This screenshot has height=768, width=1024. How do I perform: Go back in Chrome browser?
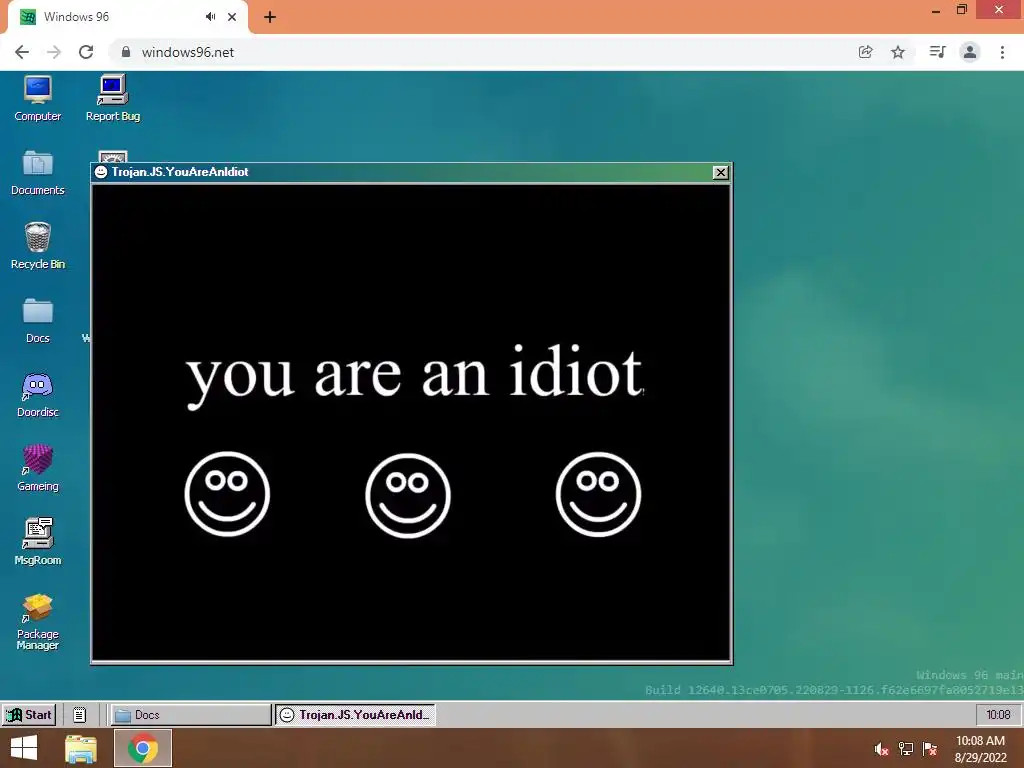[22, 52]
